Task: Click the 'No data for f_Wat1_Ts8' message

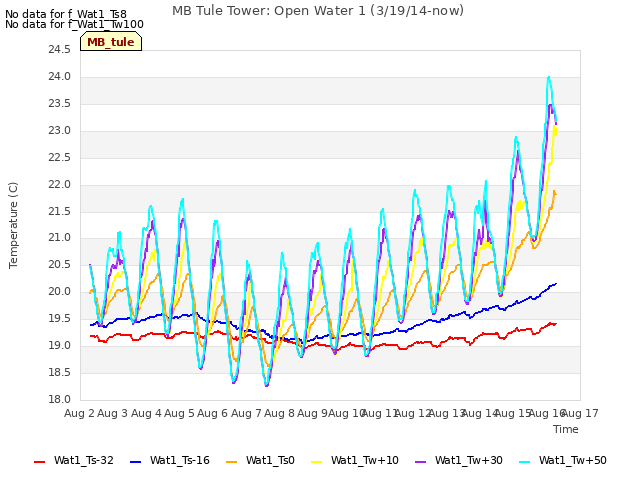Action: (x=66, y=14)
